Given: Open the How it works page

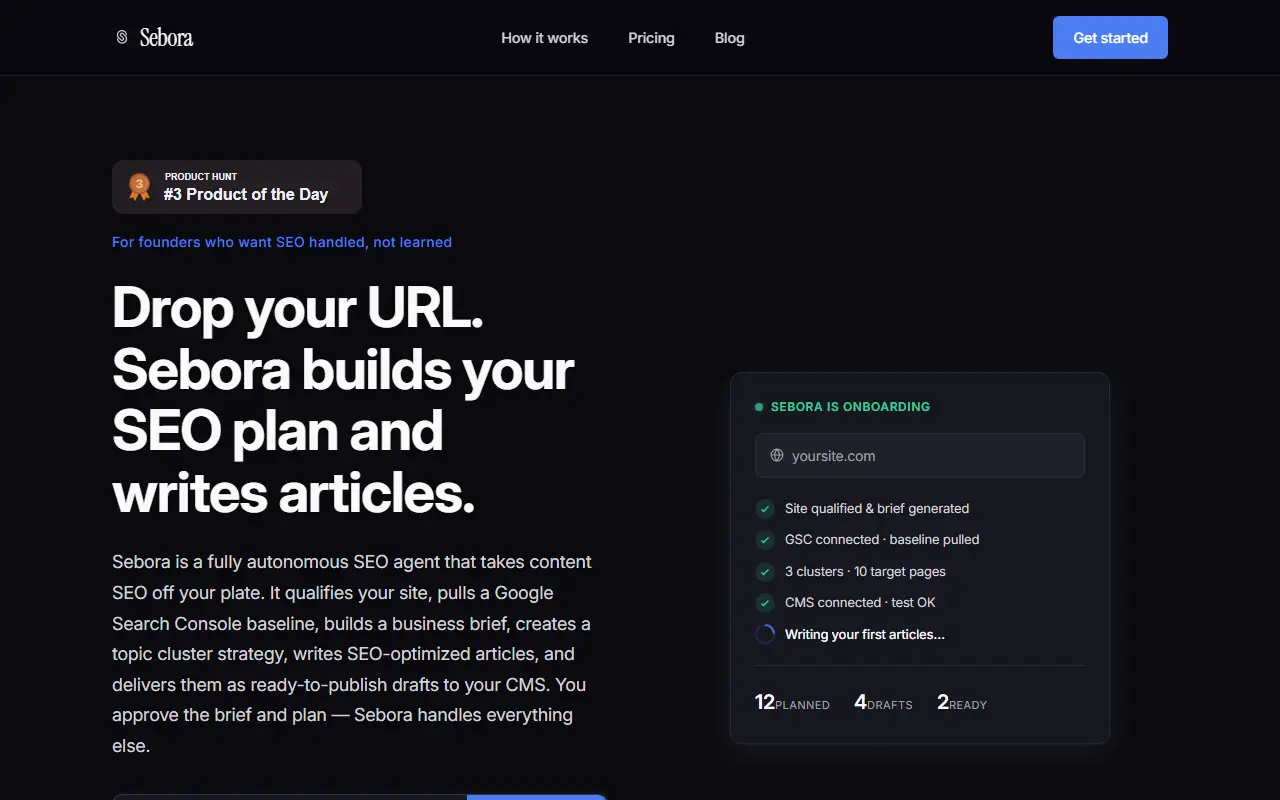Looking at the screenshot, I should point(545,38).
